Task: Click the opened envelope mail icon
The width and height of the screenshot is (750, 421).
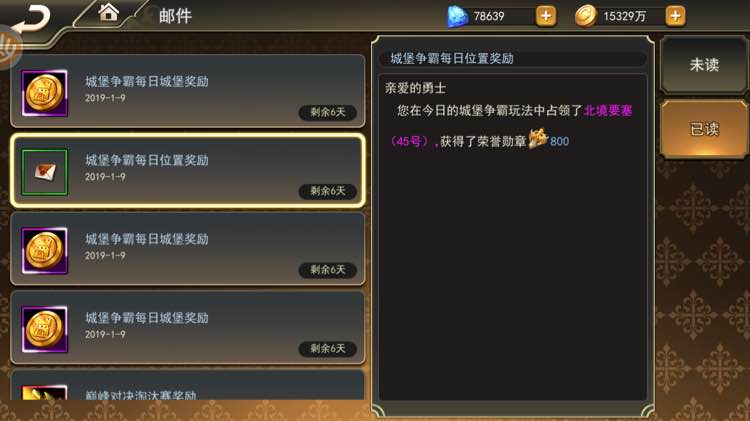Action: 44,172
